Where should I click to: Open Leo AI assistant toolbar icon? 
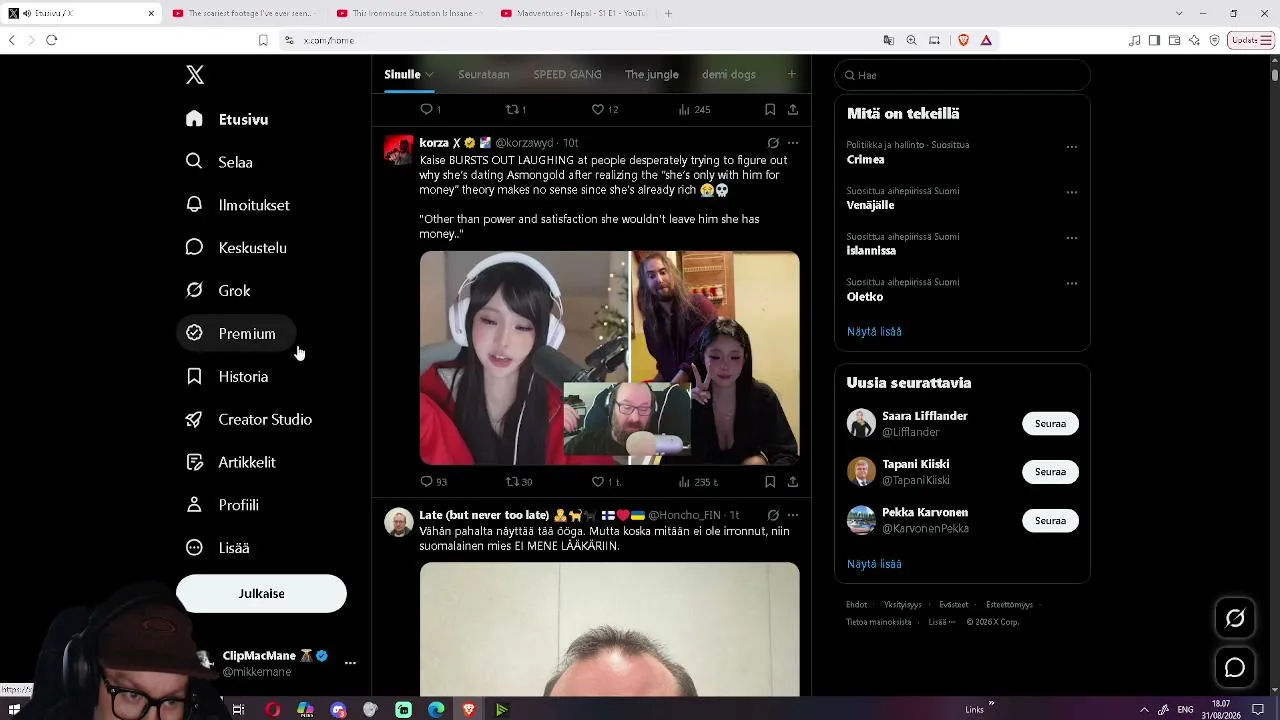tap(1194, 40)
